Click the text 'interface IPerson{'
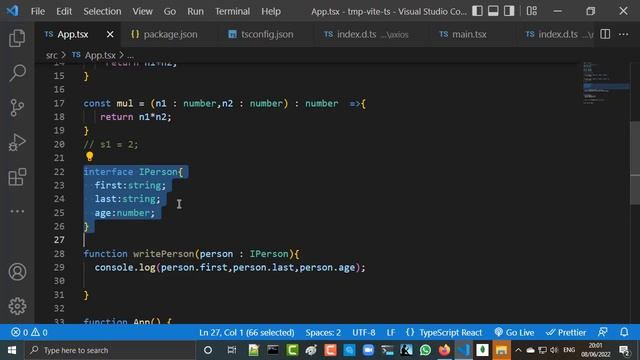Viewport: 640px width, 360px height. 133,172
